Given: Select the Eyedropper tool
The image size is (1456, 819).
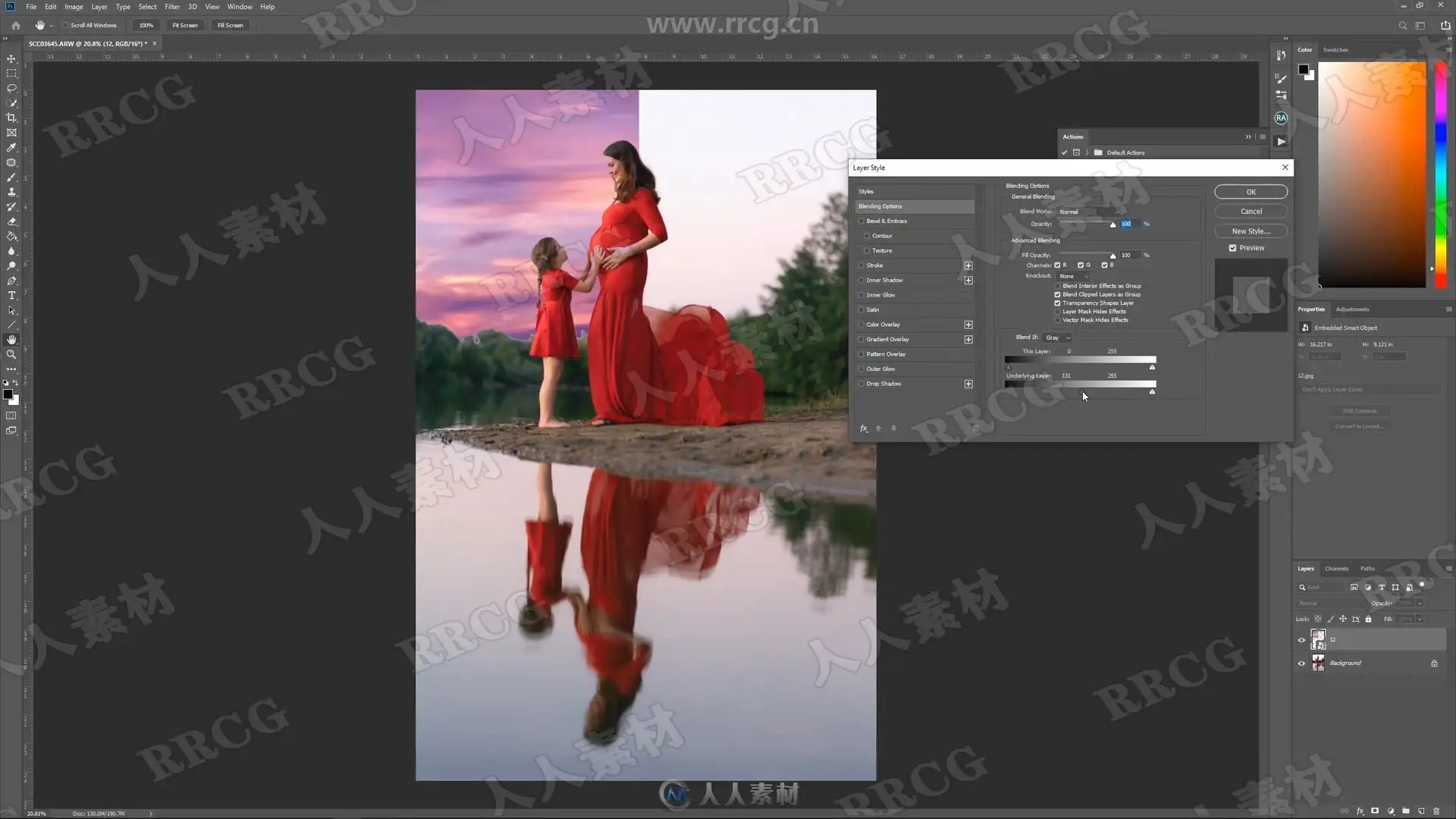Looking at the screenshot, I should pos(11,148).
